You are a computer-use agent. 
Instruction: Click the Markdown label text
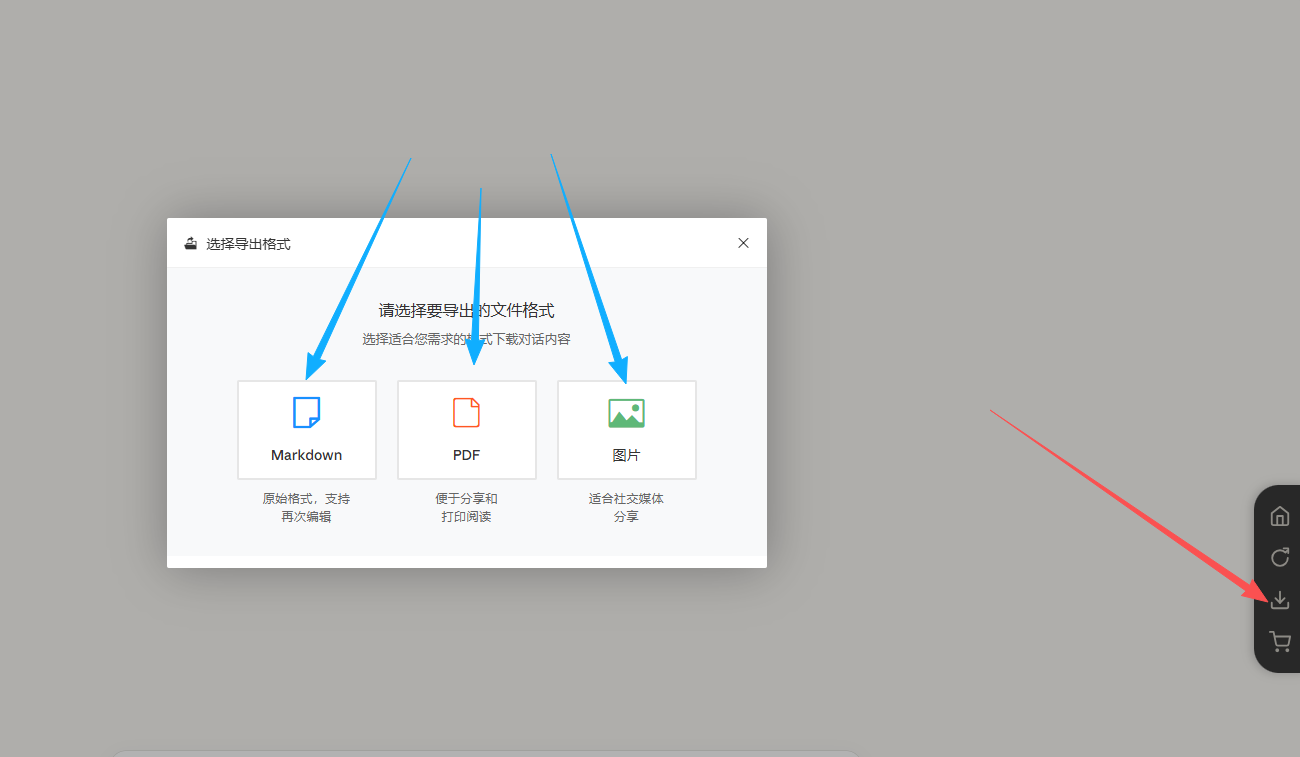[x=306, y=455]
